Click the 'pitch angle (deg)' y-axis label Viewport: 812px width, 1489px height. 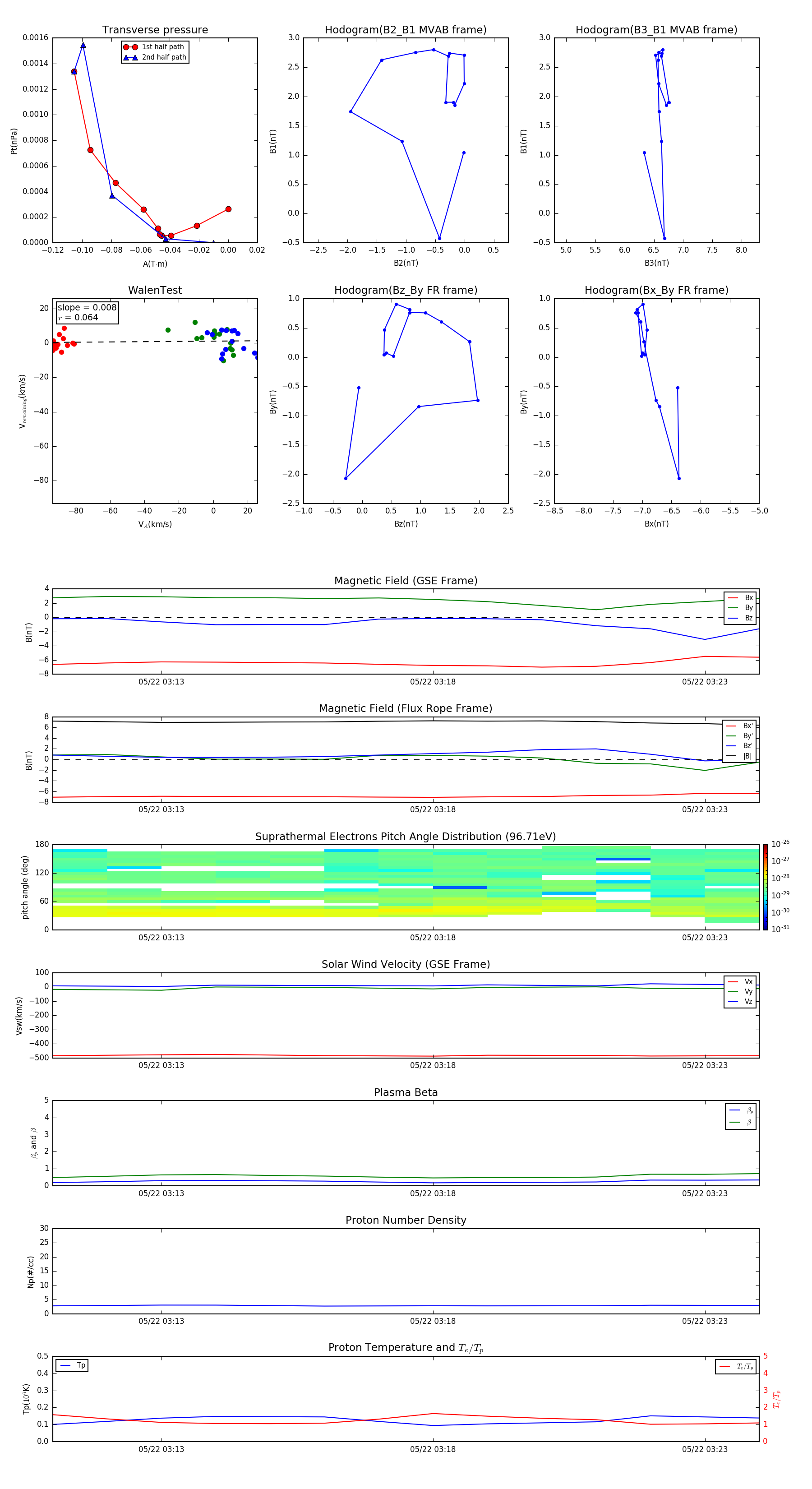tap(25, 887)
